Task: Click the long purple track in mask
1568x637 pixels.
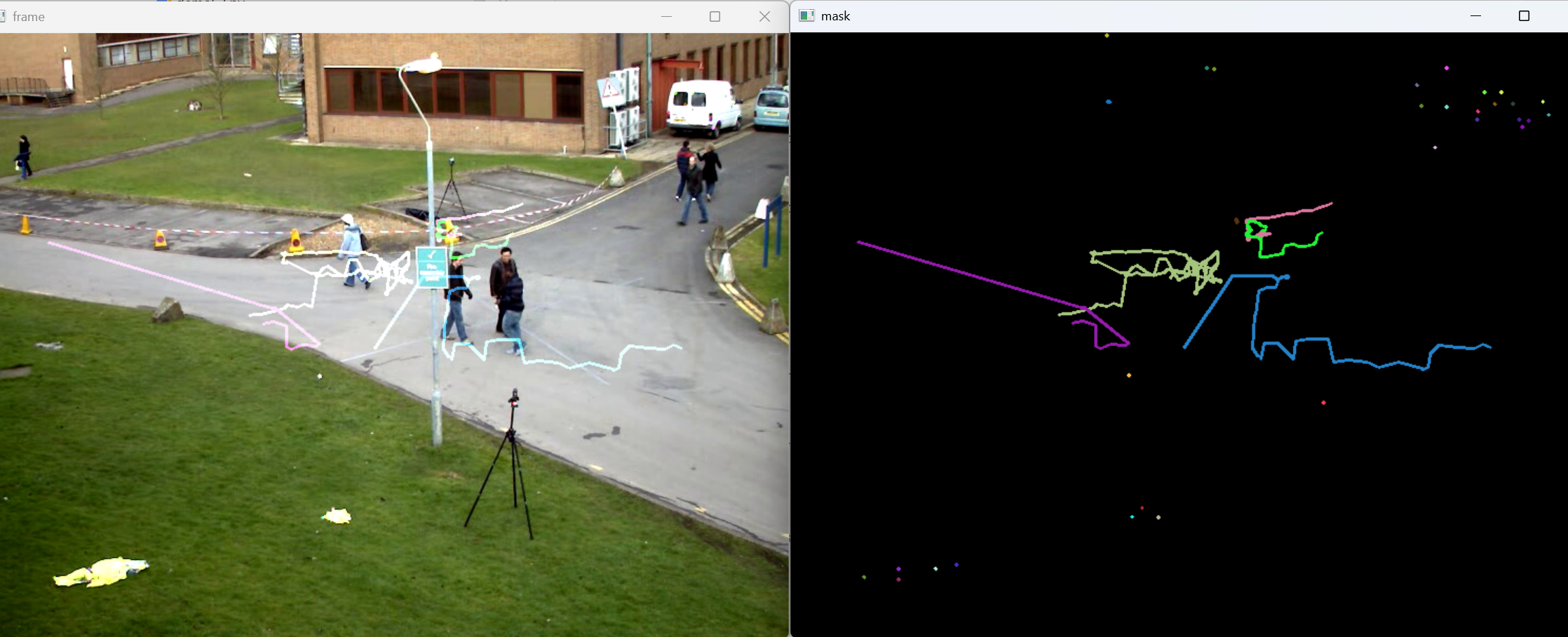Action: pyautogui.click(x=968, y=275)
